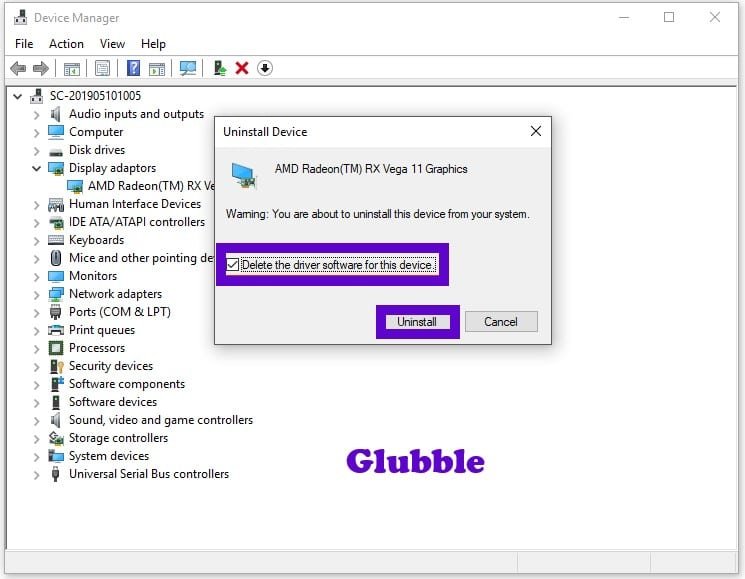
Task: Select the AMD Radeon(TM) RX tree item
Action: (x=151, y=186)
